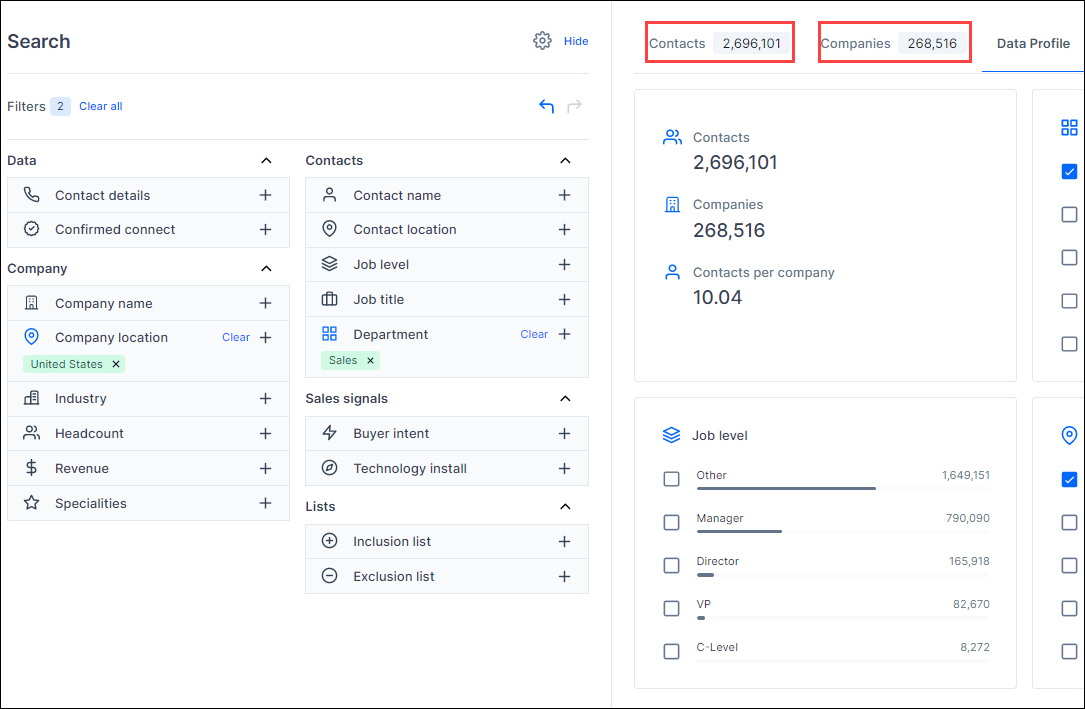
Task: Click the Revenue dollar icon
Action: tap(32, 468)
